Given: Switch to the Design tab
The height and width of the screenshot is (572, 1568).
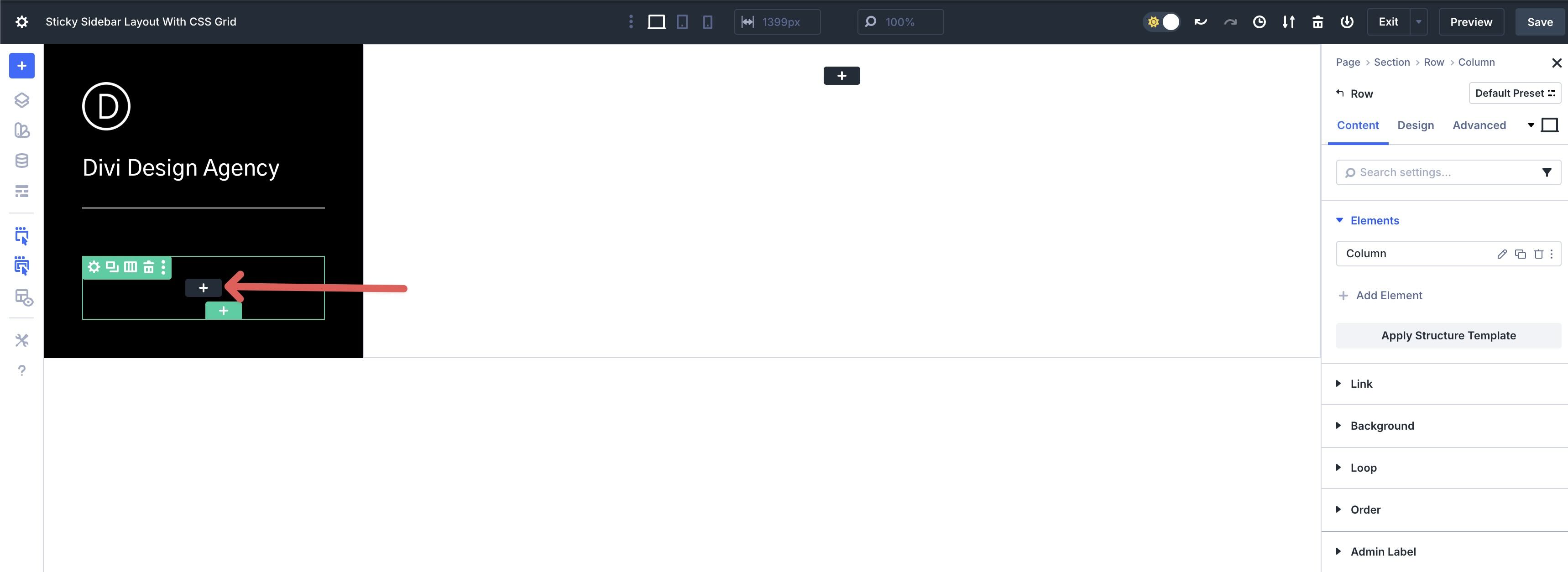Looking at the screenshot, I should tap(1416, 125).
